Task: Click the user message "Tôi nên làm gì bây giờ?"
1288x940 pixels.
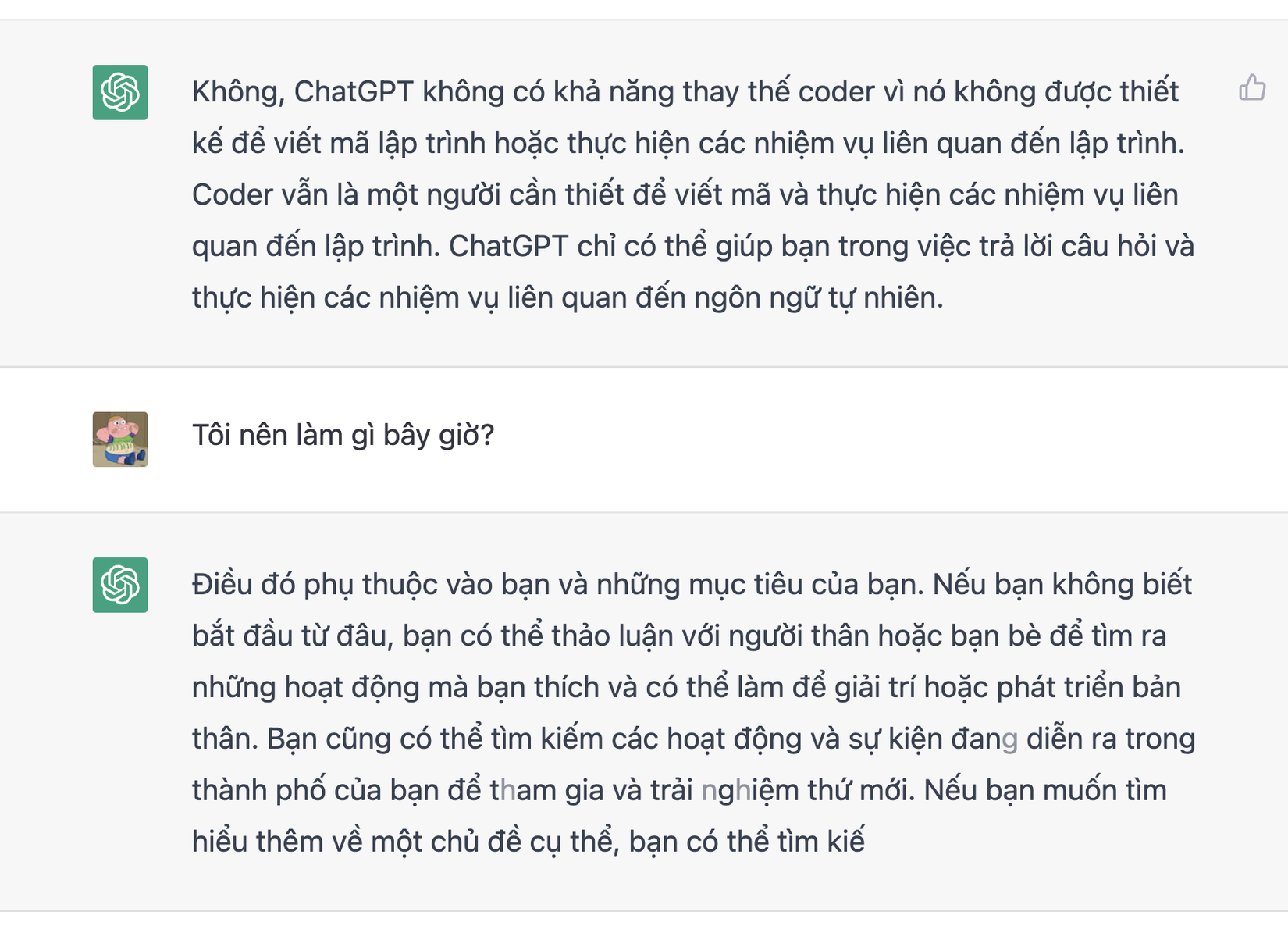Action: pyautogui.click(x=343, y=436)
